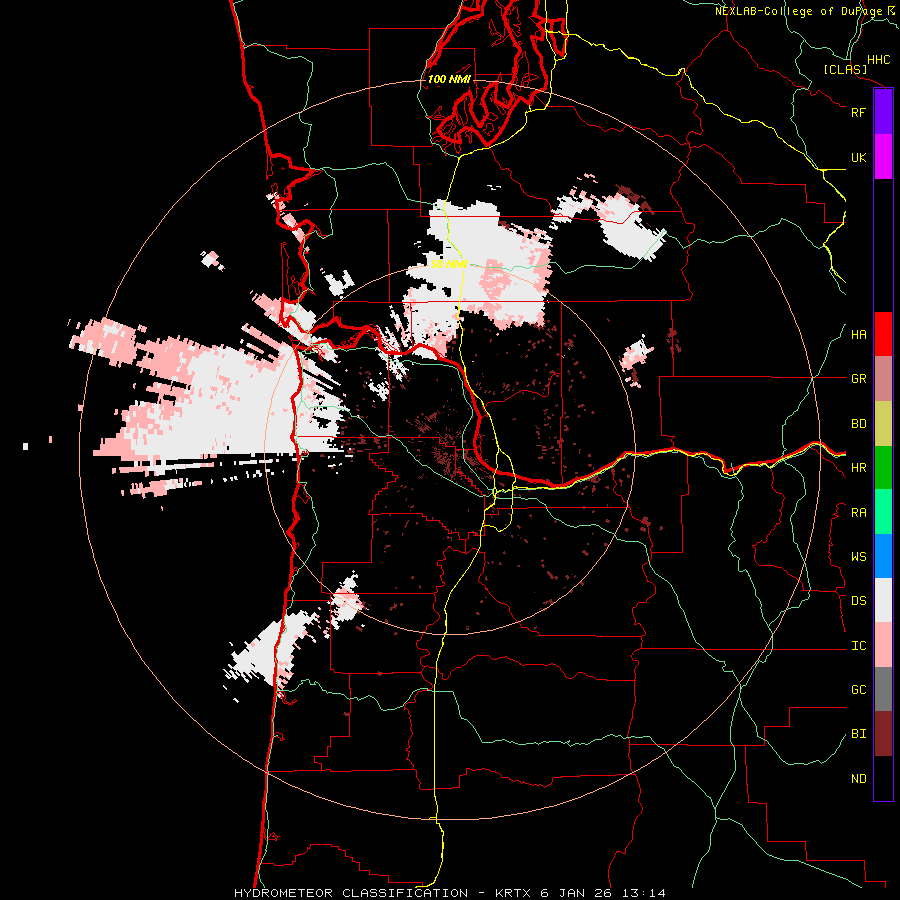
Task: Click the UK magenta legend swatch
Action: click(883, 157)
